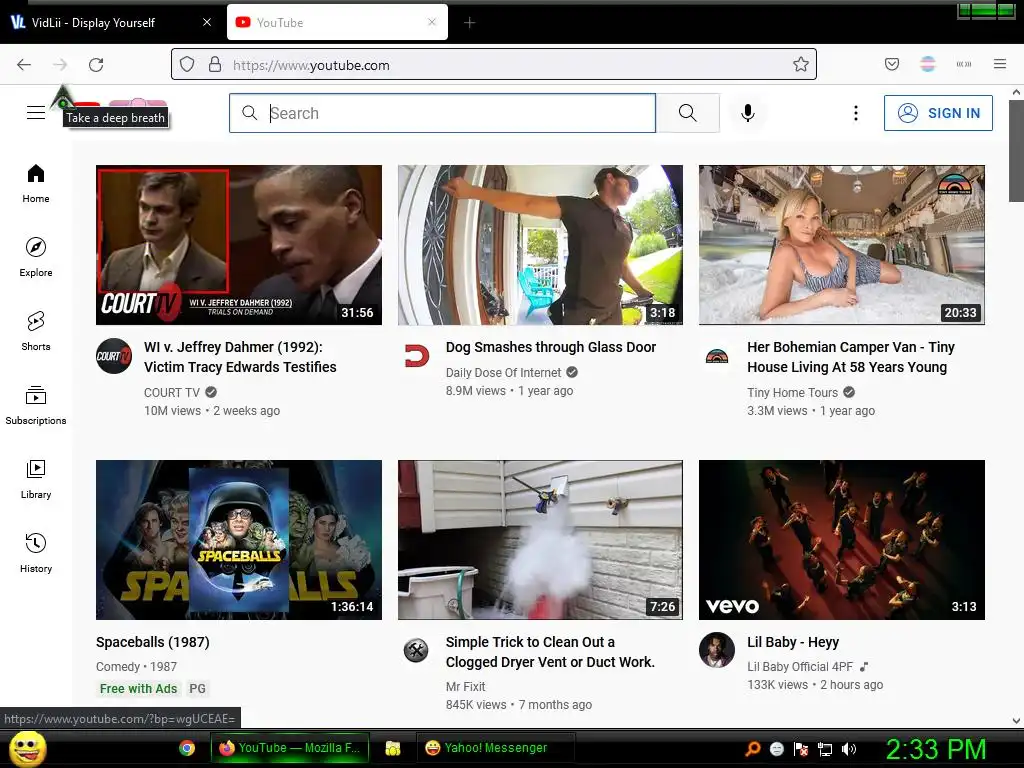Click the Court TV channel avatar
This screenshot has height=768, width=1024.
114,356
